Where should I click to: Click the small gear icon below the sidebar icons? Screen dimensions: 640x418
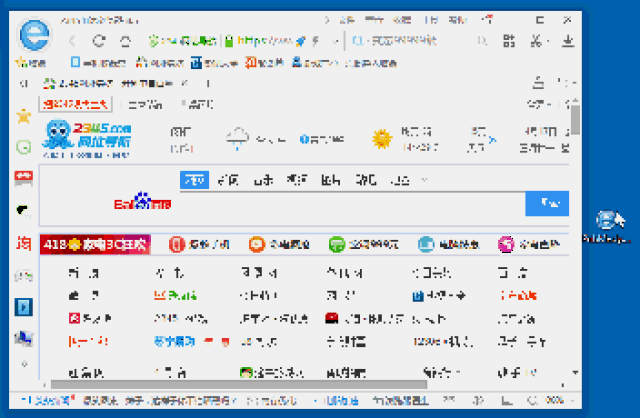tap(24, 363)
